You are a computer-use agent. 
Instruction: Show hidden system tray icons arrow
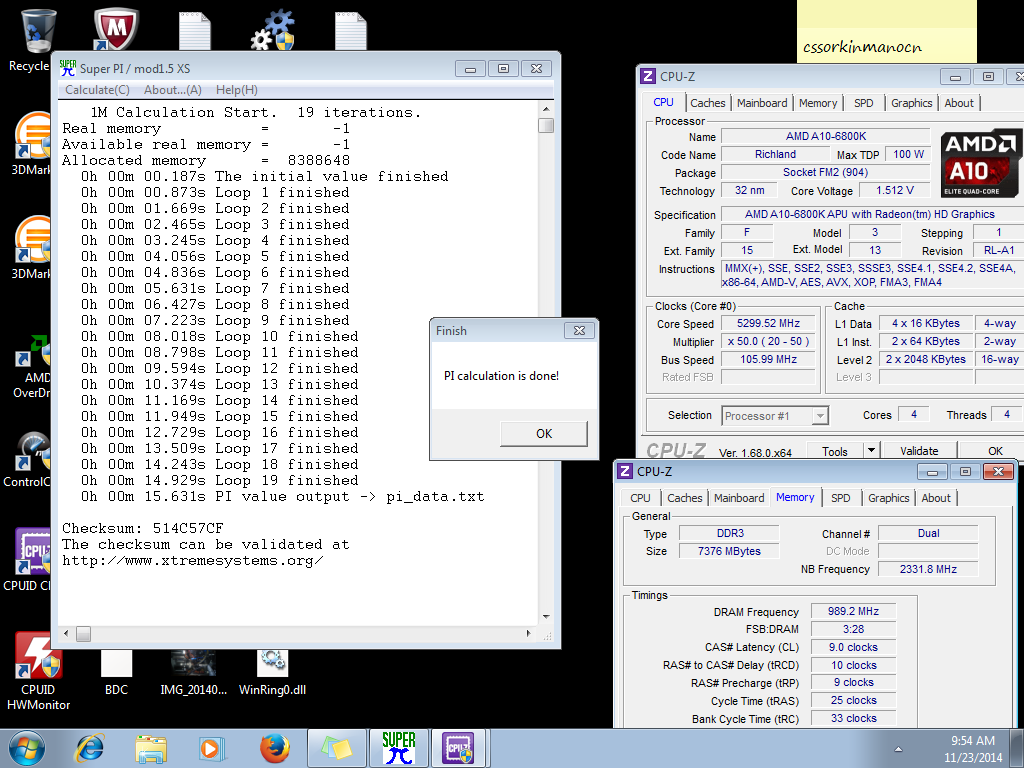(x=899, y=749)
